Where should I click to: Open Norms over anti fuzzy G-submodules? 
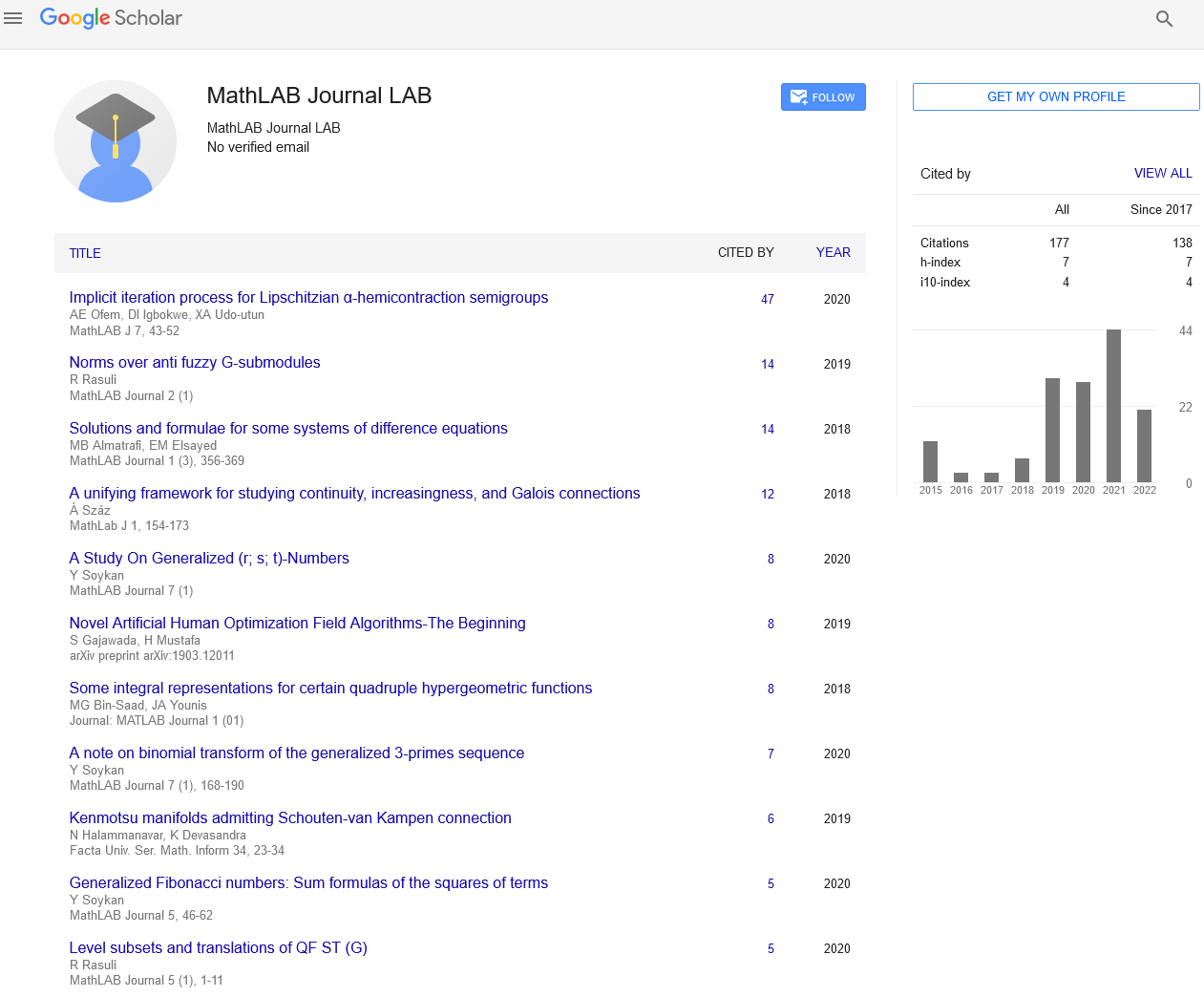[x=195, y=362]
